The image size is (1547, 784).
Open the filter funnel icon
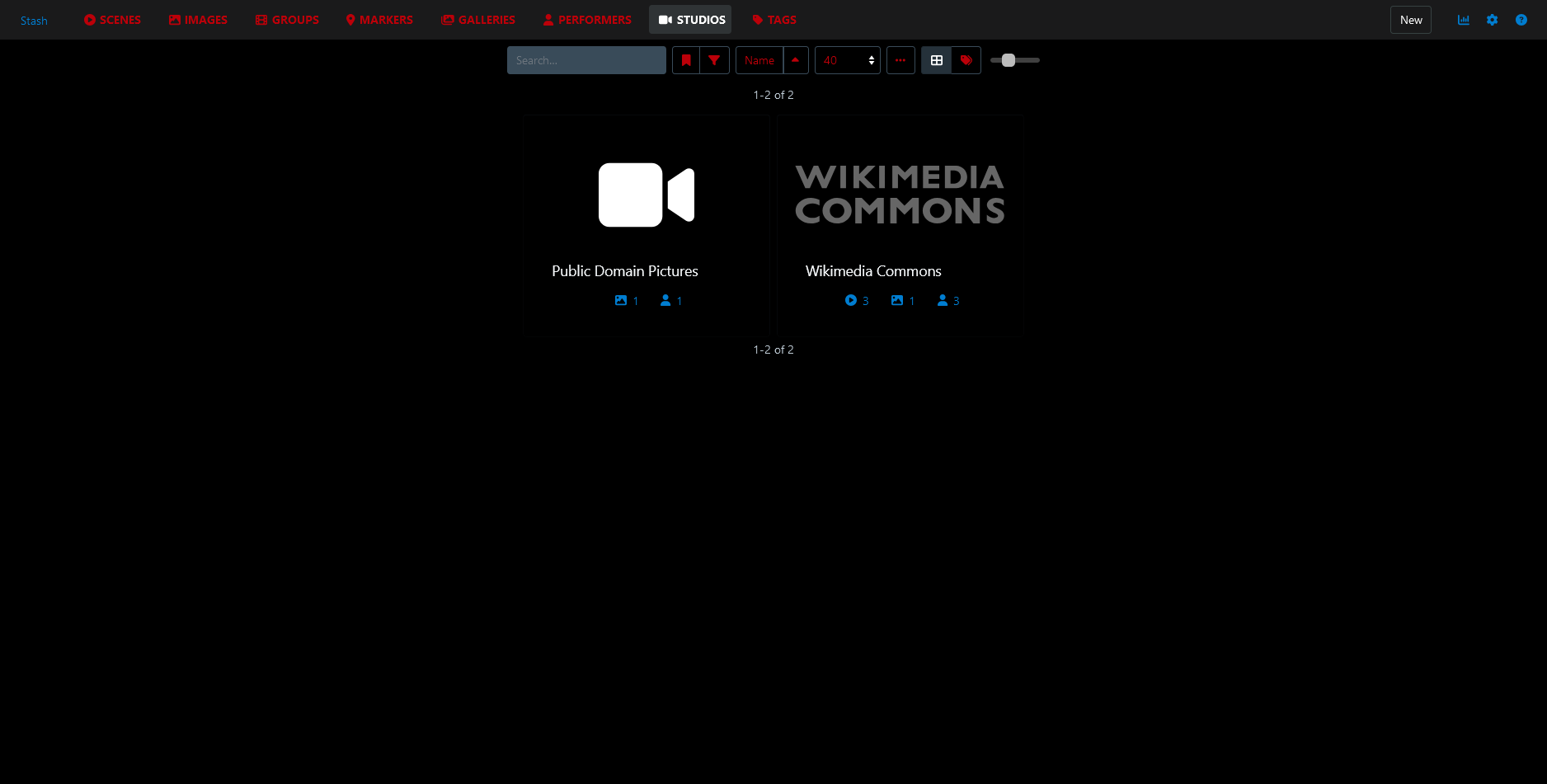click(x=715, y=60)
